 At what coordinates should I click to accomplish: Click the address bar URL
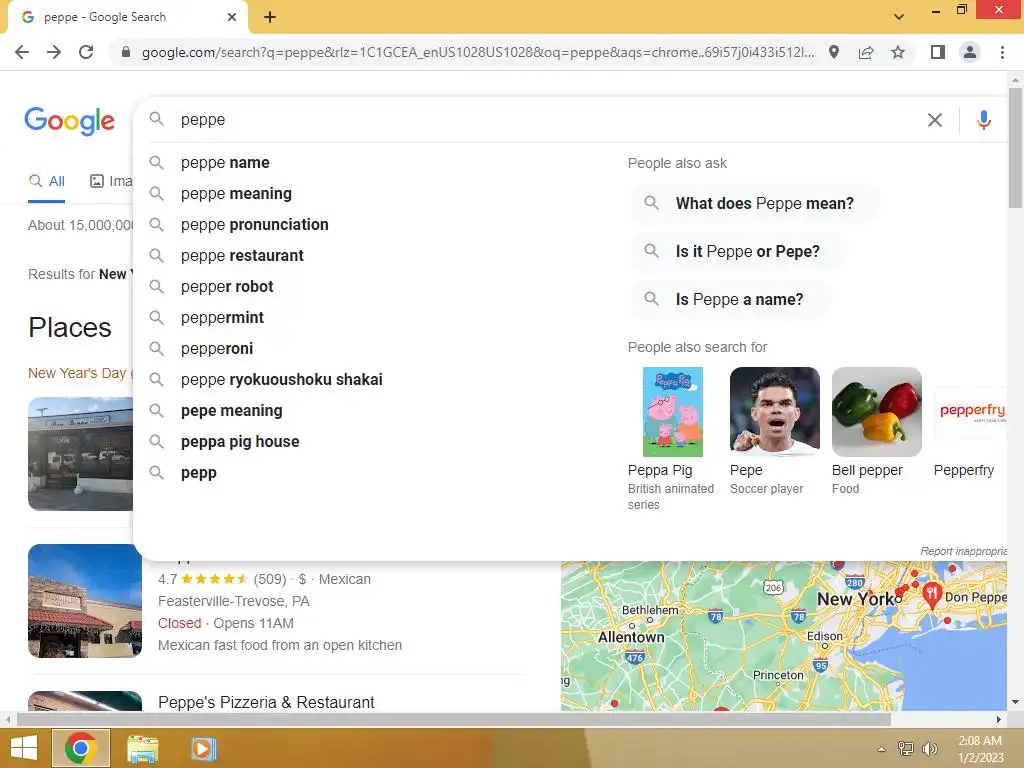click(478, 52)
